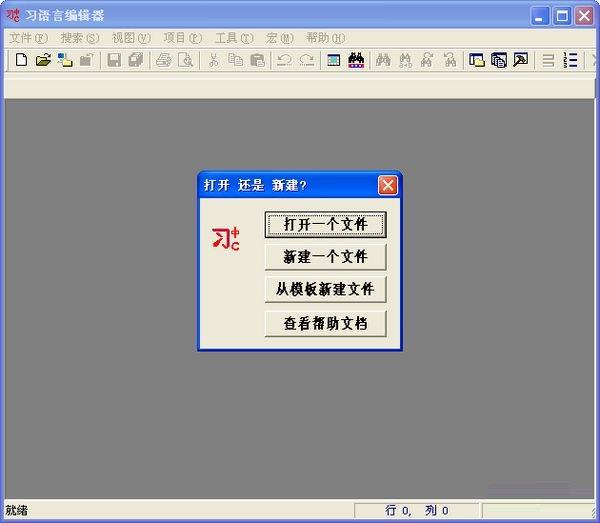
Task: Open the 帮助(H) menu
Action: click(x=326, y=38)
